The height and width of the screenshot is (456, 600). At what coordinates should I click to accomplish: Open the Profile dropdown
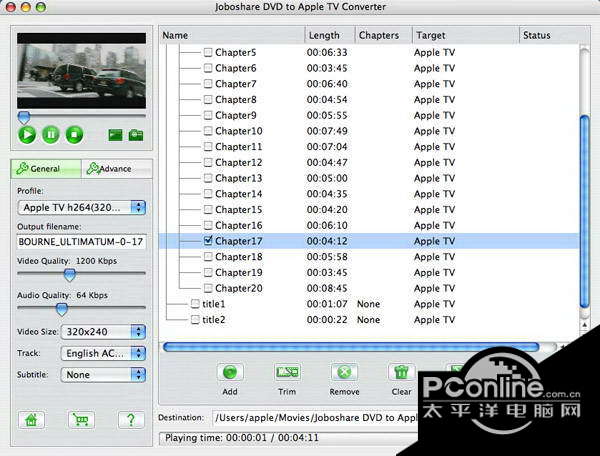click(81, 208)
